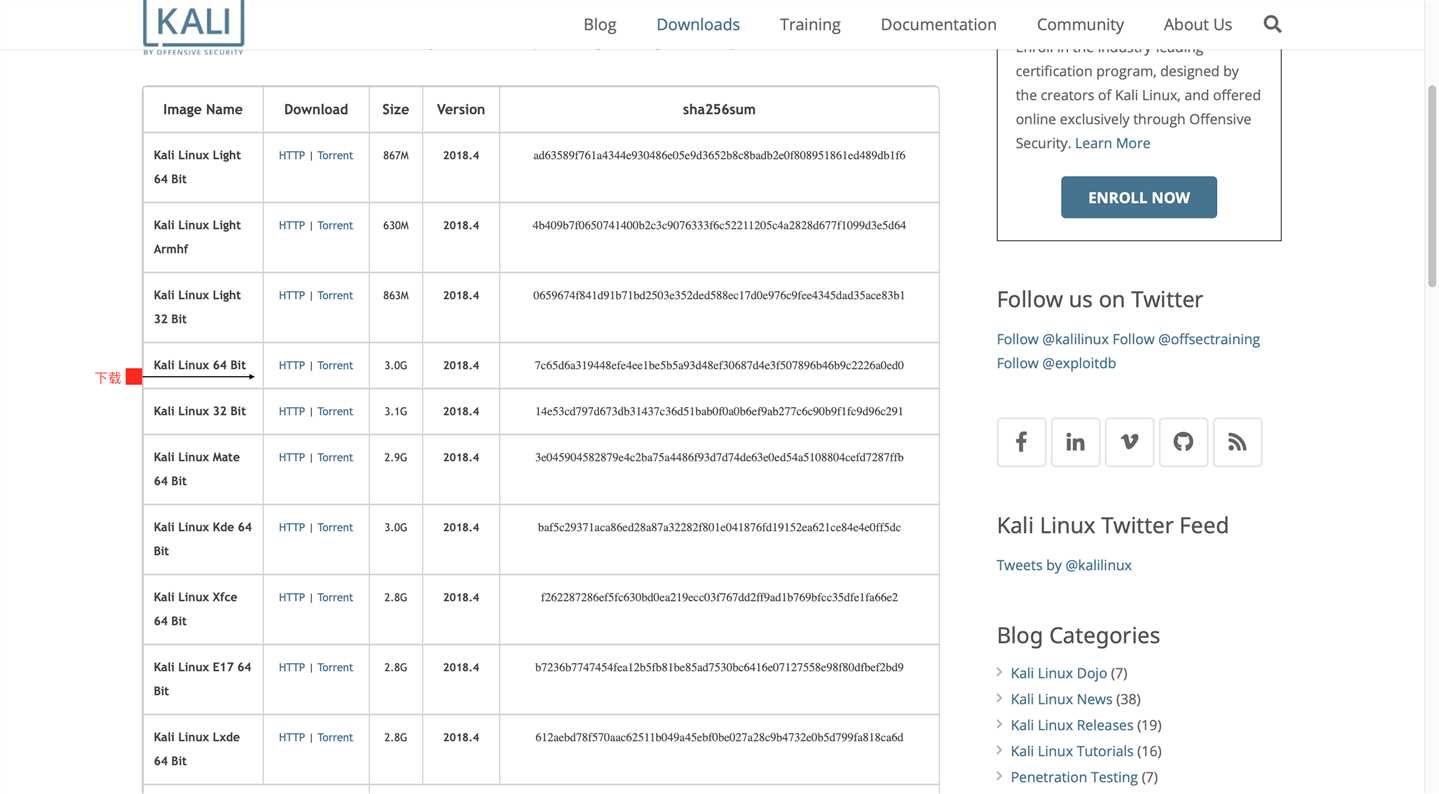Image resolution: width=1439 pixels, height=794 pixels.
Task: Download Kali Linux Light 64 Bit via HTTP
Action: [x=292, y=155]
